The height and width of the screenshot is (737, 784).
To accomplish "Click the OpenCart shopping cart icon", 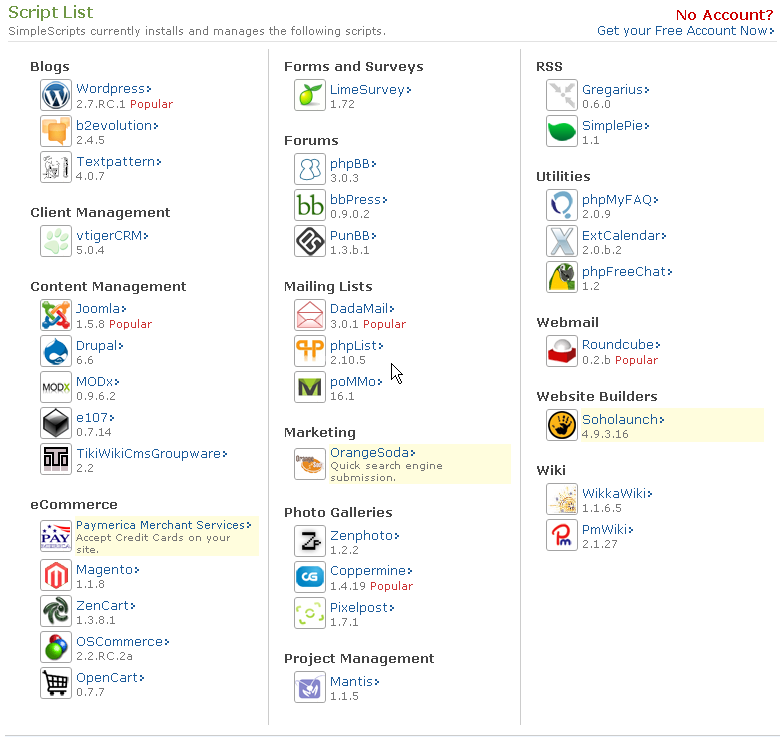I will (x=56, y=683).
